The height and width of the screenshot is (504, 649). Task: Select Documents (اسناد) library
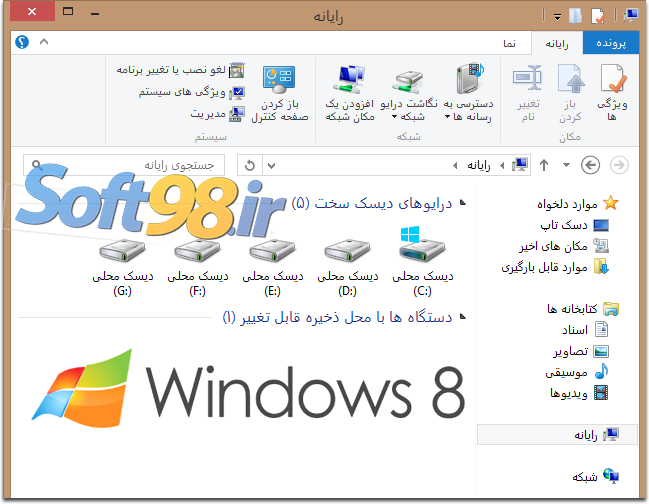click(585, 330)
